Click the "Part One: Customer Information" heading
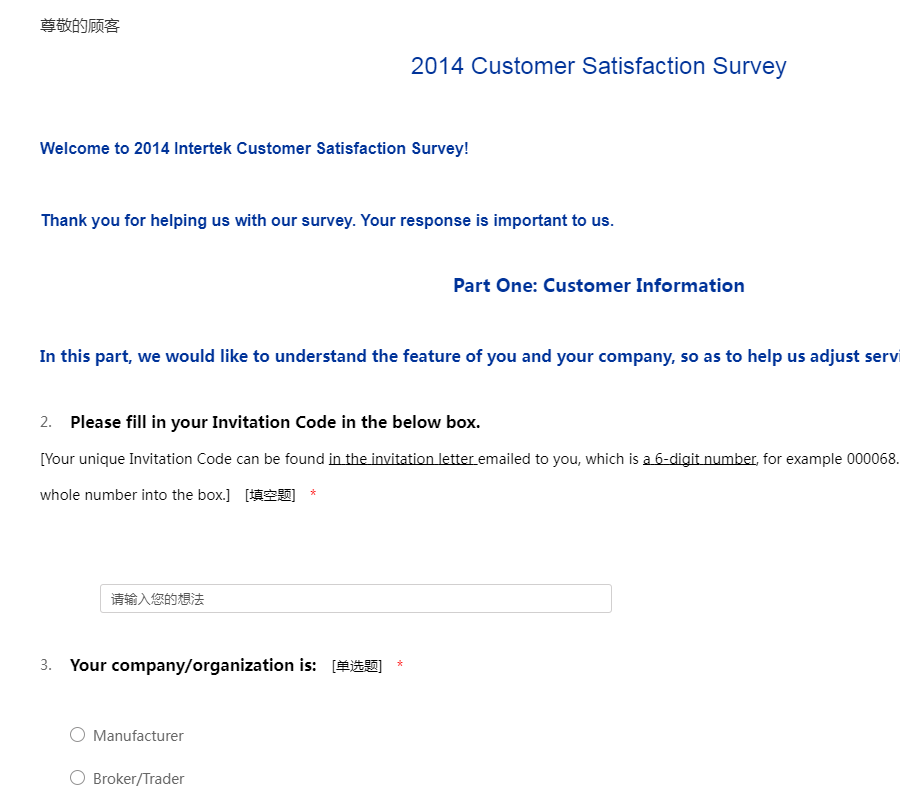Viewport: 900px width, 800px height. (598, 286)
